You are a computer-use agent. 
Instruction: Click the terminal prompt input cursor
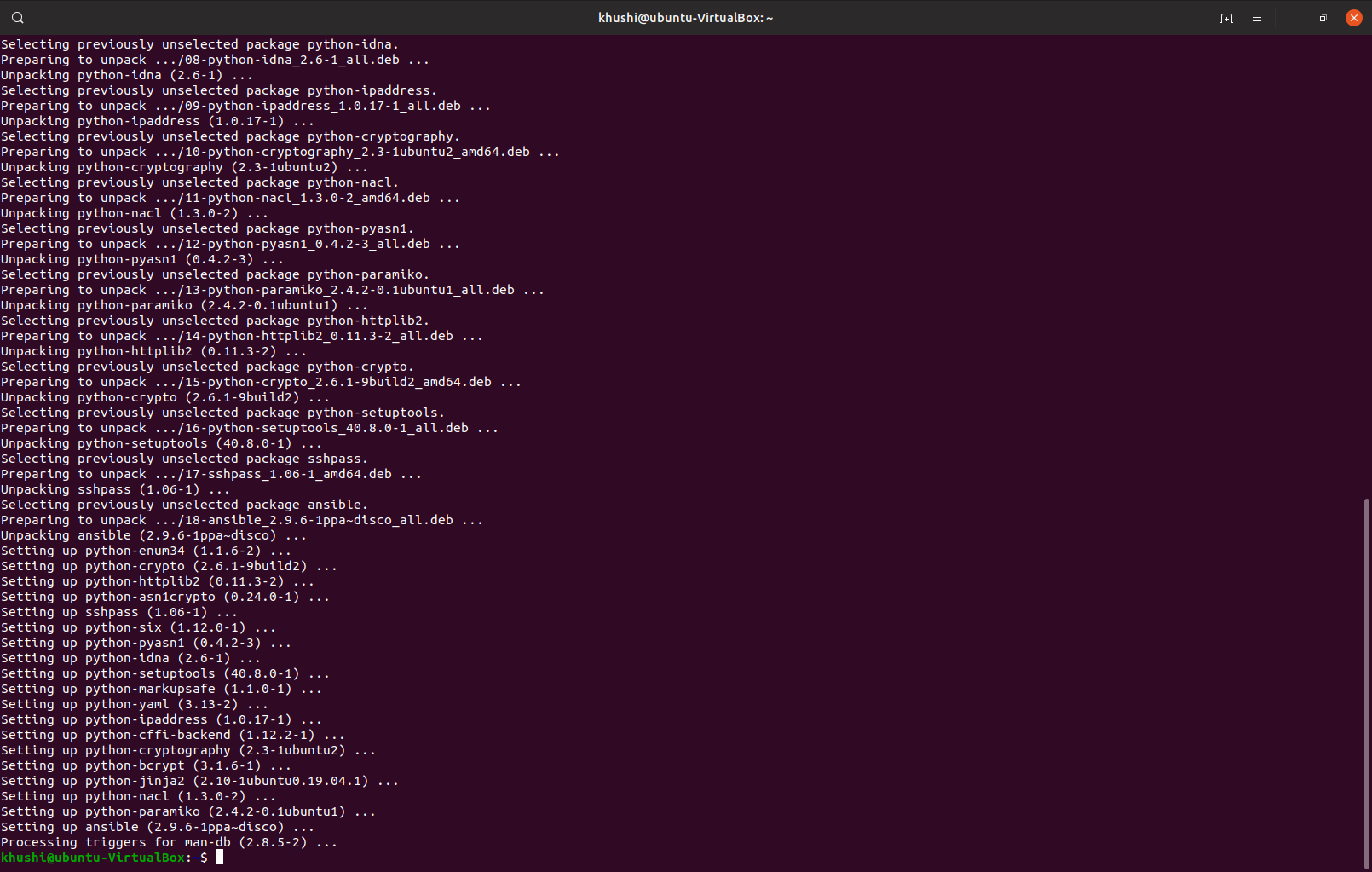click(219, 858)
